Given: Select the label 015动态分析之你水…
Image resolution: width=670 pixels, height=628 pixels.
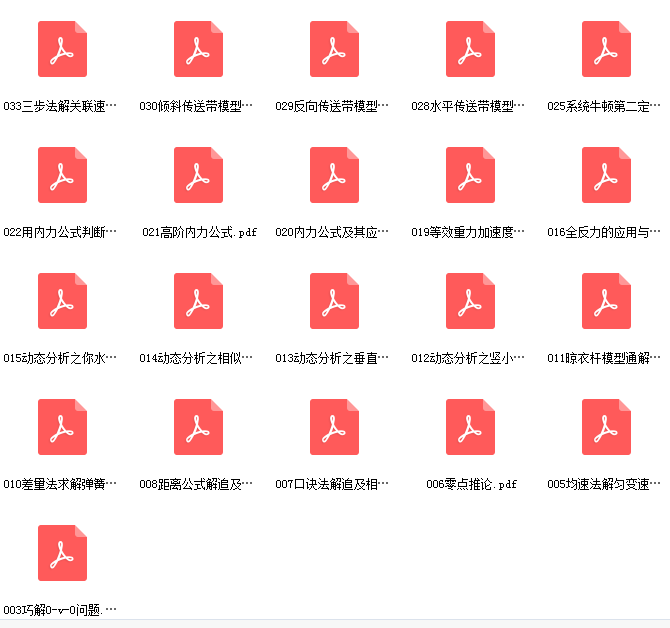Looking at the screenshot, I should pyautogui.click(x=60, y=358).
